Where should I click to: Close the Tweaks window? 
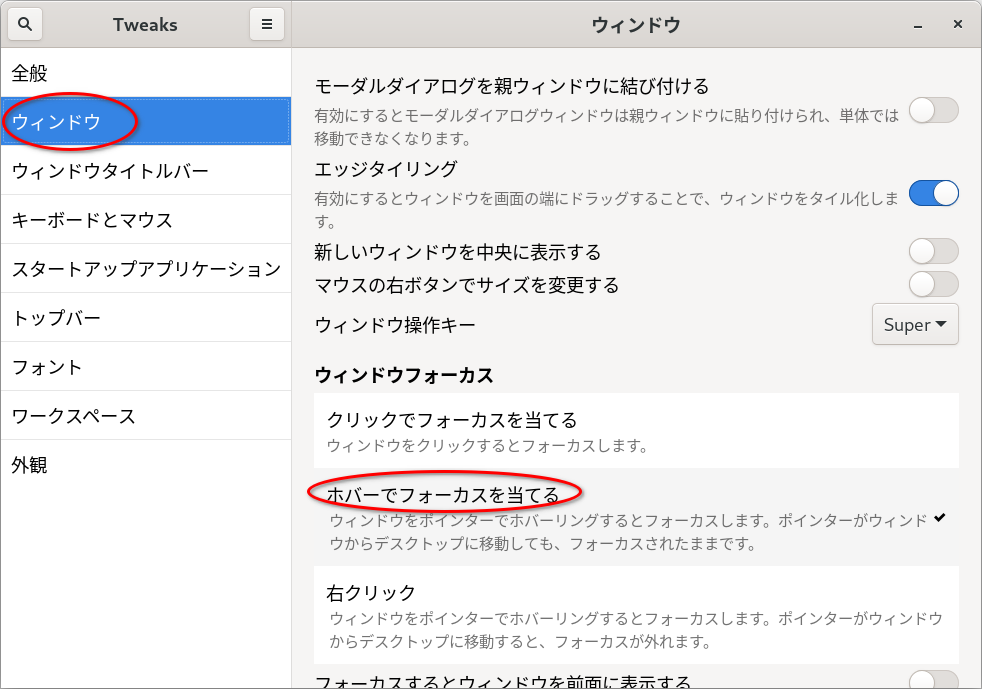pyautogui.click(x=958, y=24)
